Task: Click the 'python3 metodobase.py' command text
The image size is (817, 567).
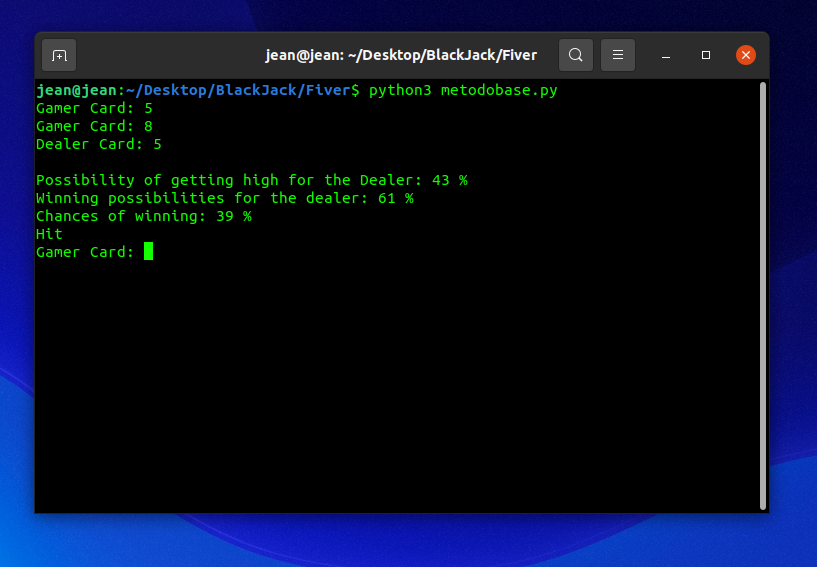Action: 463,90
